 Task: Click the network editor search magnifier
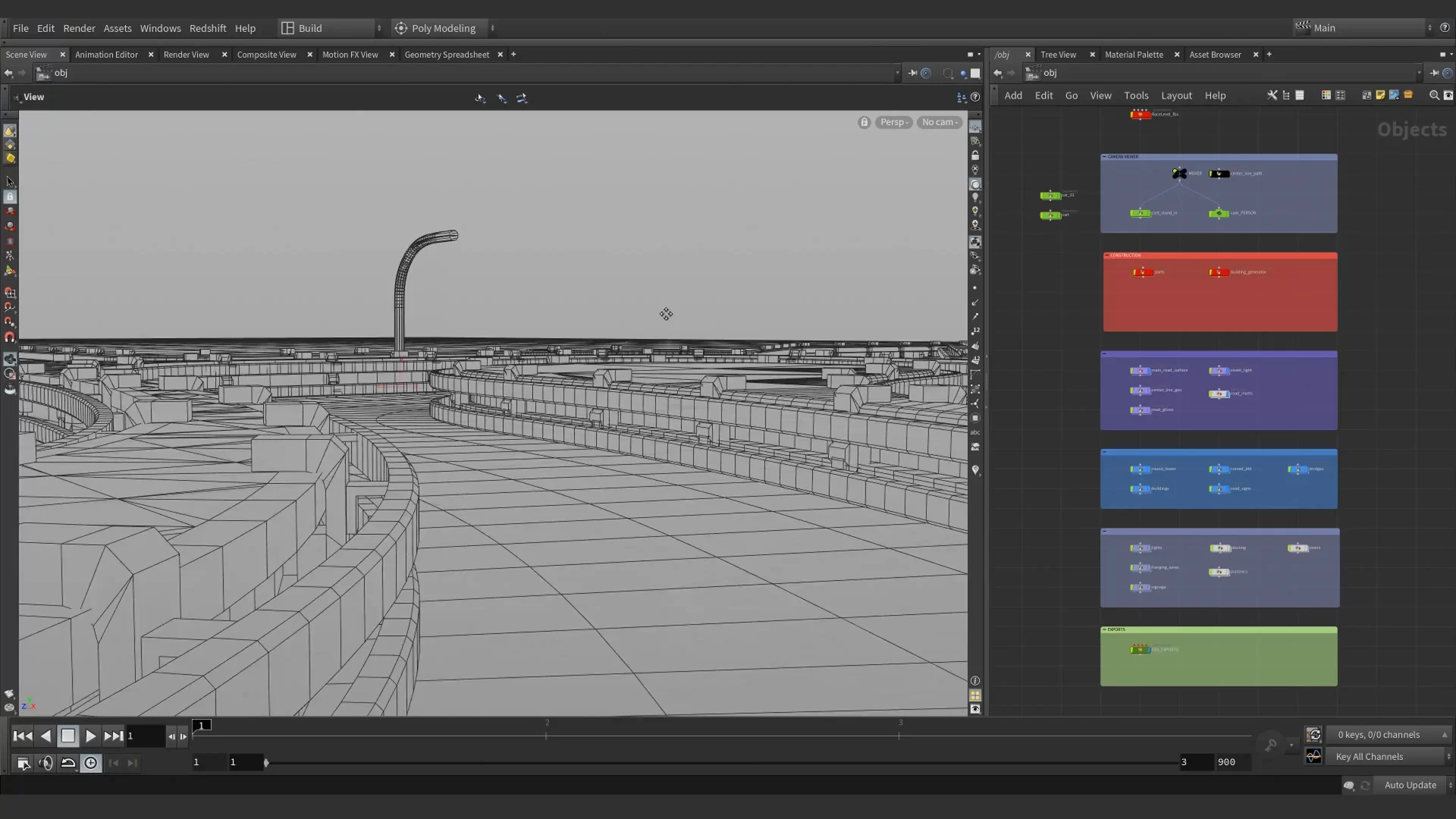(1434, 96)
